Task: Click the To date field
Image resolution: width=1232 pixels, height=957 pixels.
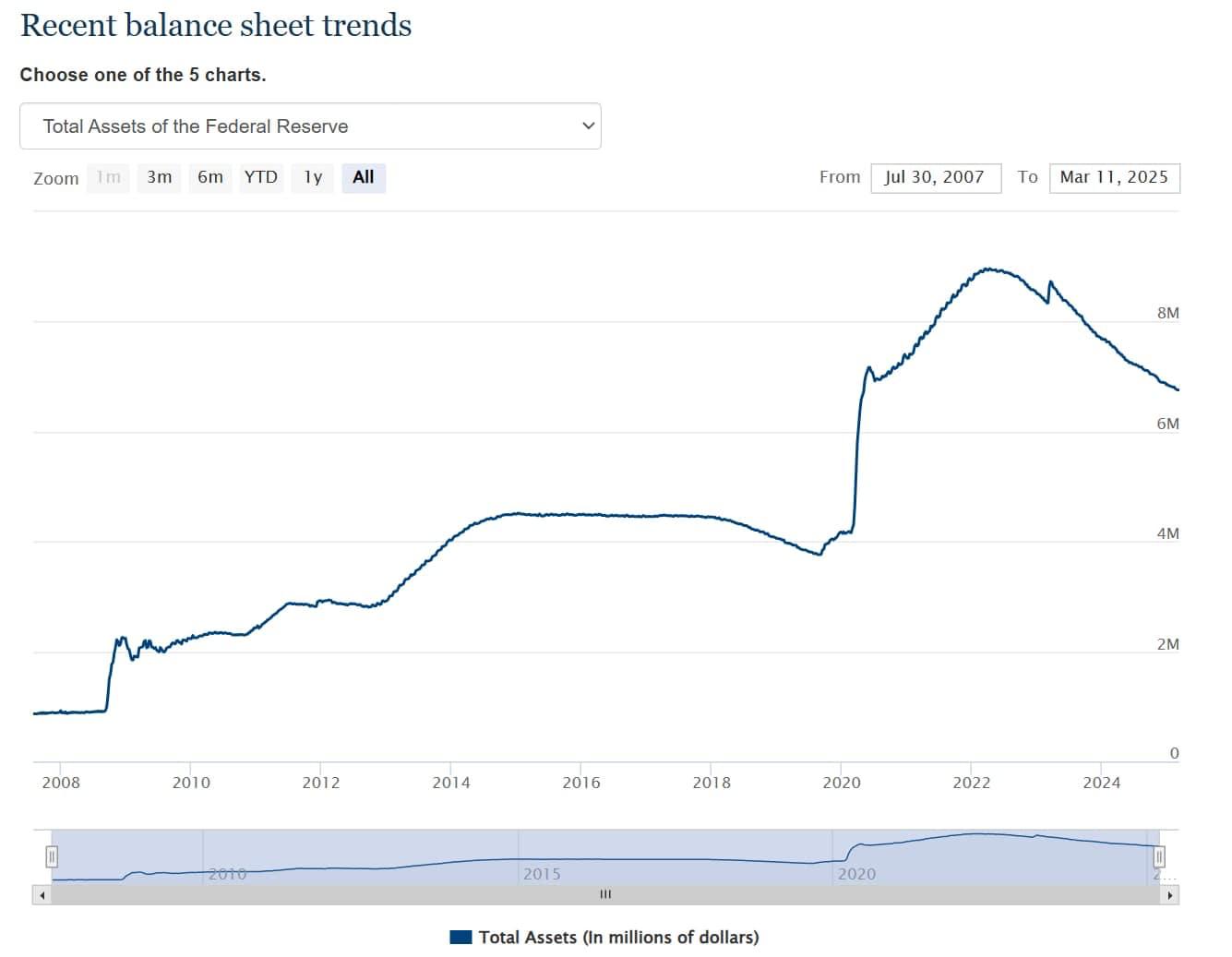Action: [1114, 177]
